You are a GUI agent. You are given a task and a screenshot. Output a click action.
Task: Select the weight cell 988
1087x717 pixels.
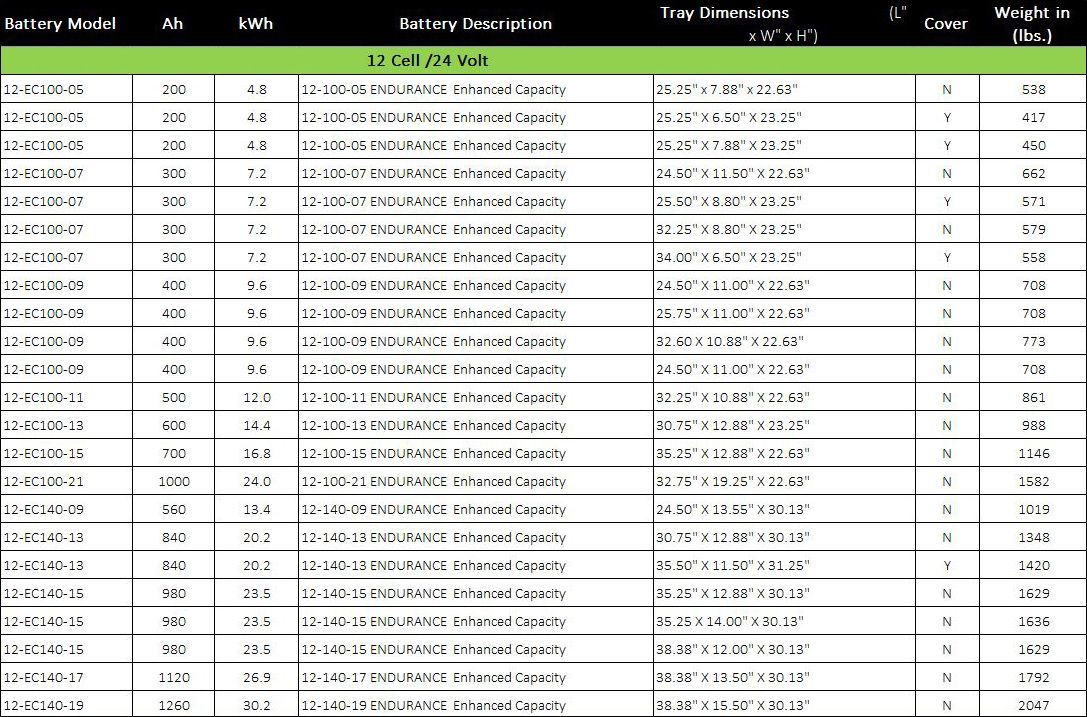(x=1033, y=425)
